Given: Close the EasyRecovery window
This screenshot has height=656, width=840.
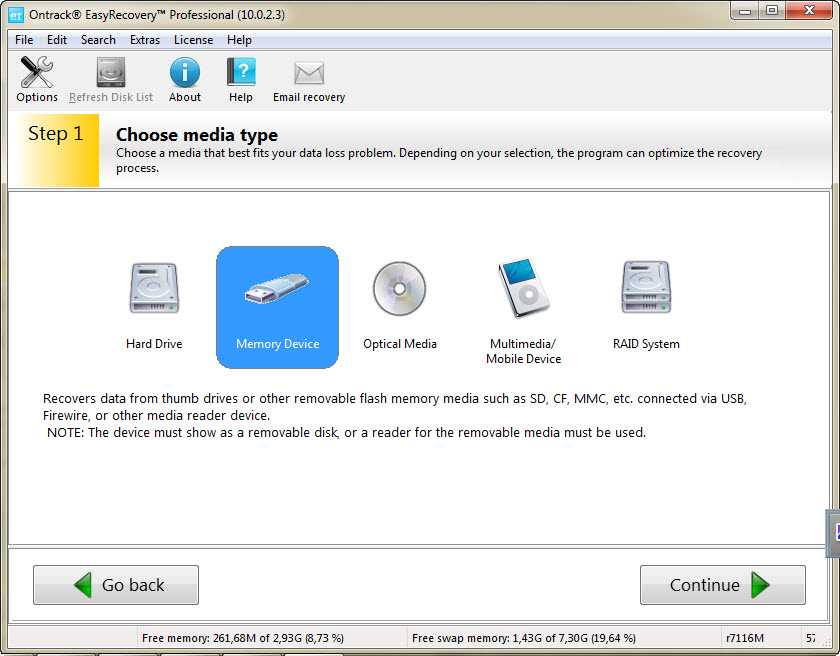Looking at the screenshot, I should (810, 11).
